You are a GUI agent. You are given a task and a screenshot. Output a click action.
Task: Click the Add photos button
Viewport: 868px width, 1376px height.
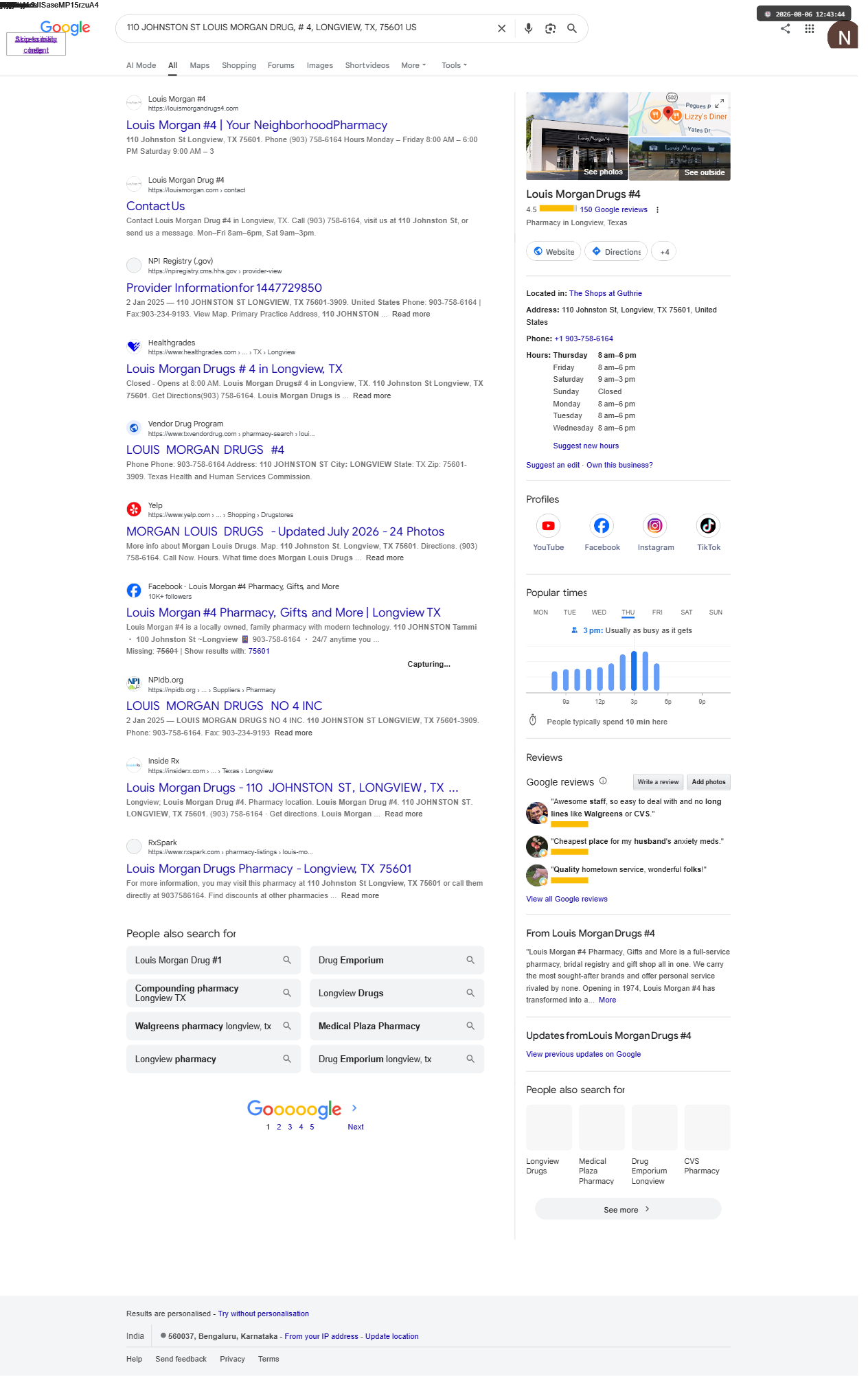(709, 782)
